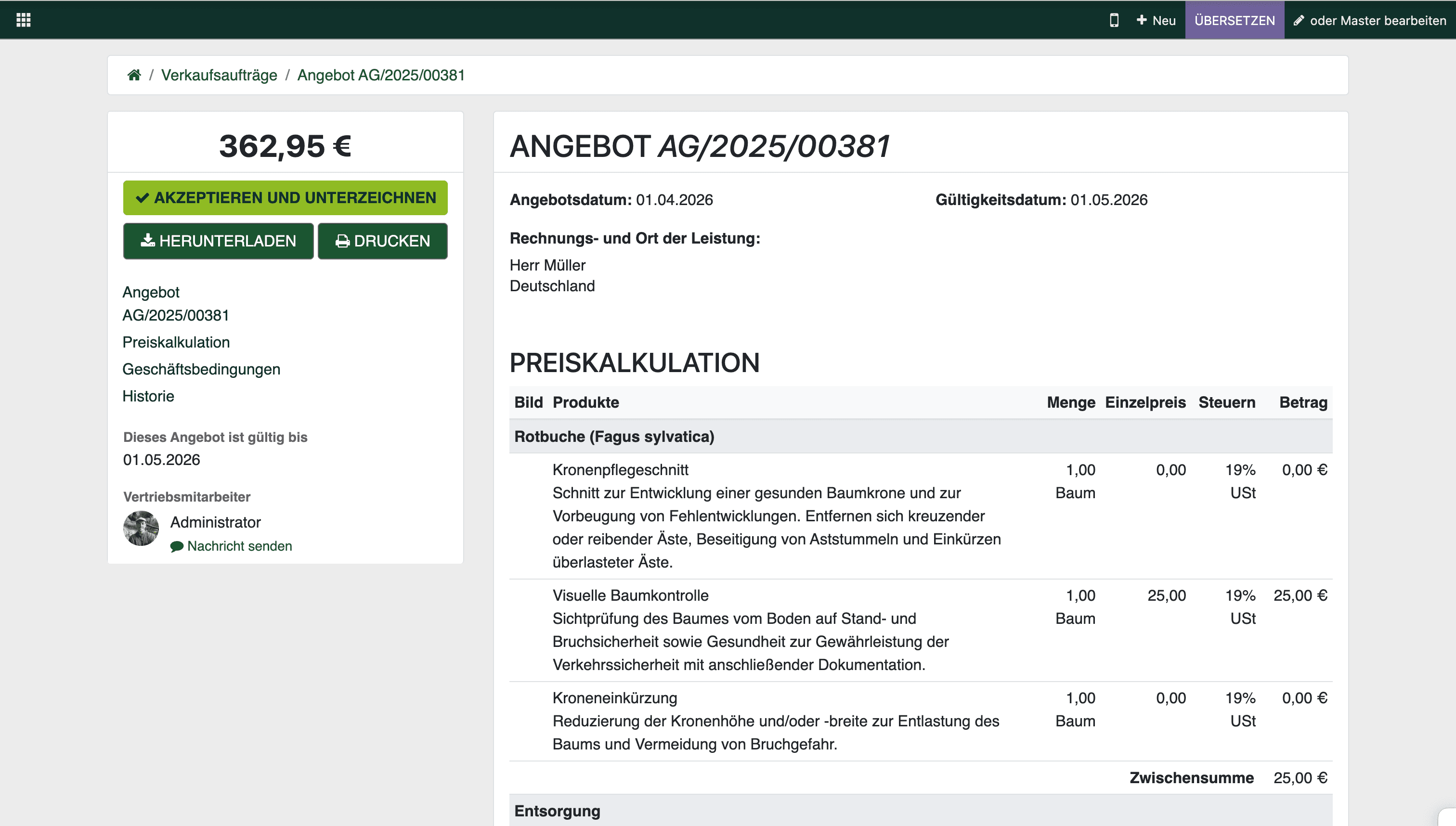This screenshot has height=826, width=1456.
Task: Accept and sign via AKZEPTIEREN UND UNTERZEICHNEN
Action: coord(285,197)
